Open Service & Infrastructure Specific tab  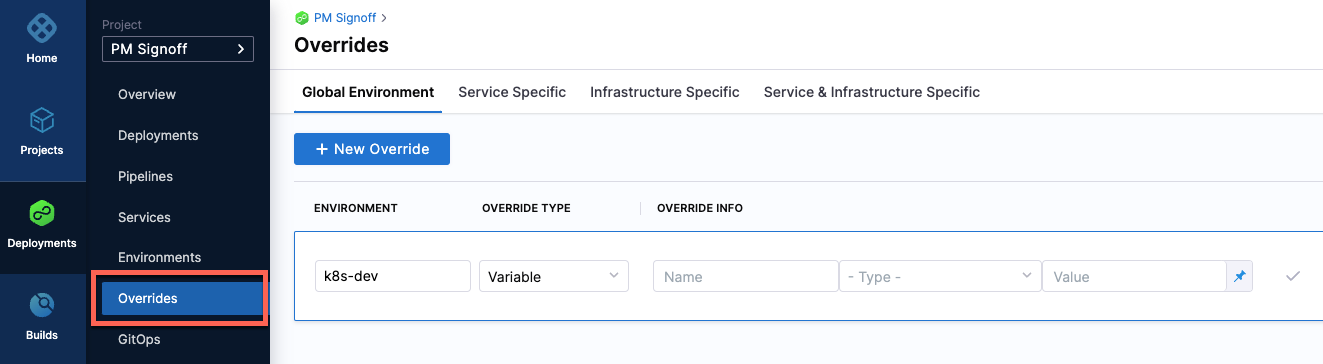[x=872, y=92]
